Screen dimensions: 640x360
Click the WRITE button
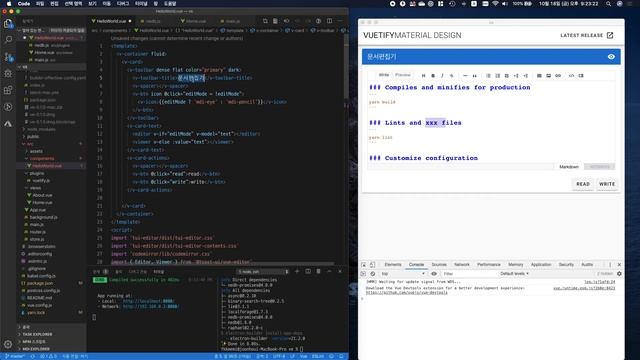coord(607,184)
